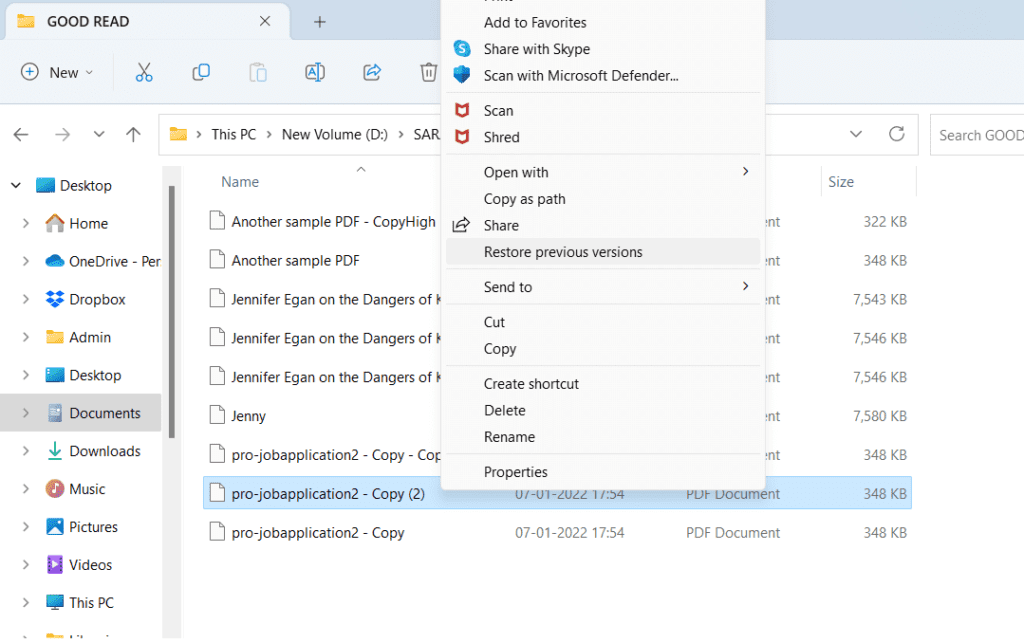Image resolution: width=1024 pixels, height=643 pixels.
Task: Choose Rename in the context menu
Action: [x=603, y=437]
